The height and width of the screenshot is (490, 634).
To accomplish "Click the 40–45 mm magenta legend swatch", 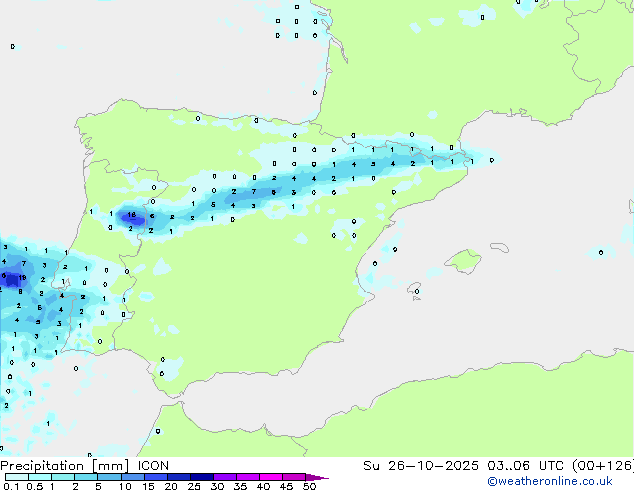I will [x=271, y=477].
